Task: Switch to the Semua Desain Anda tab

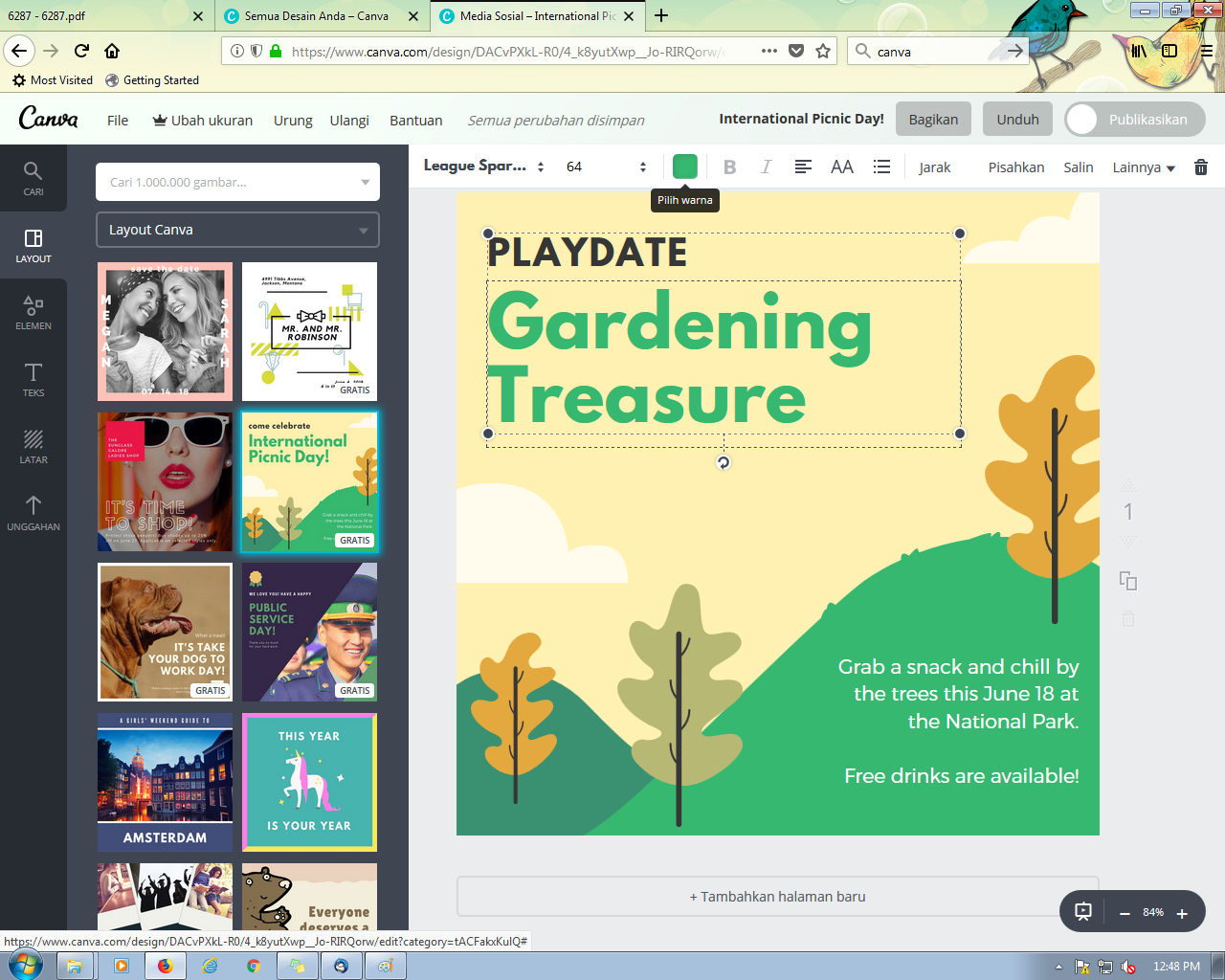Action: 316,16
